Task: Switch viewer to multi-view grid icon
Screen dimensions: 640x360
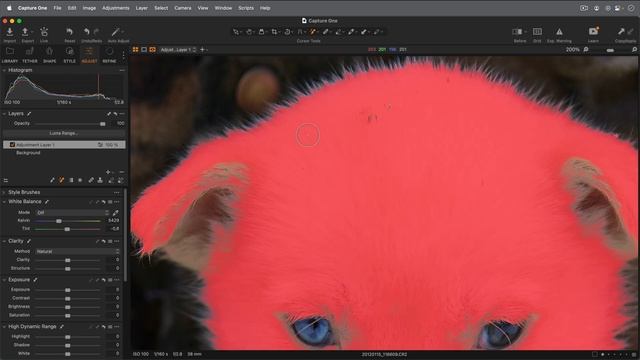Action: 136,50
